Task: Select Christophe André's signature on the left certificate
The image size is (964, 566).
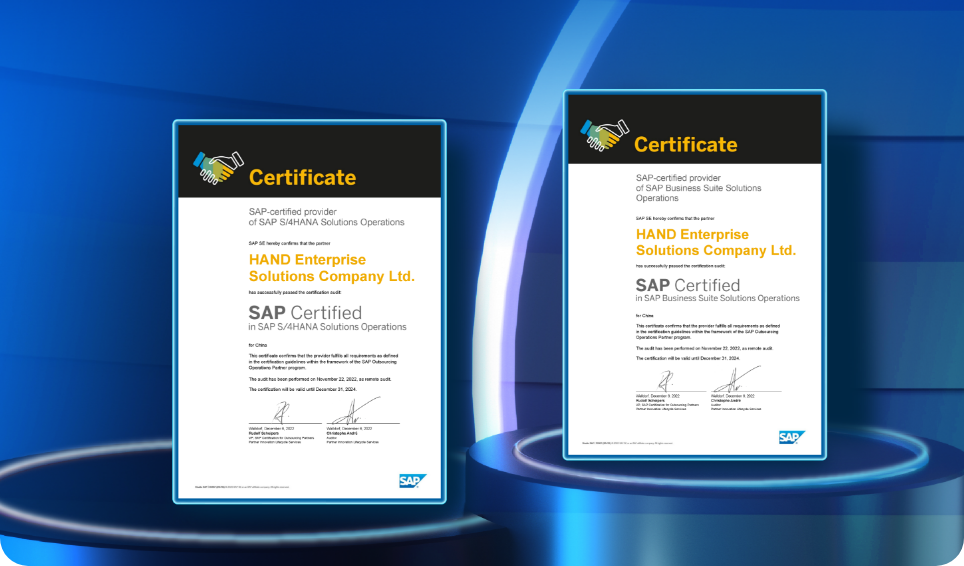Action: pyautogui.click(x=362, y=411)
